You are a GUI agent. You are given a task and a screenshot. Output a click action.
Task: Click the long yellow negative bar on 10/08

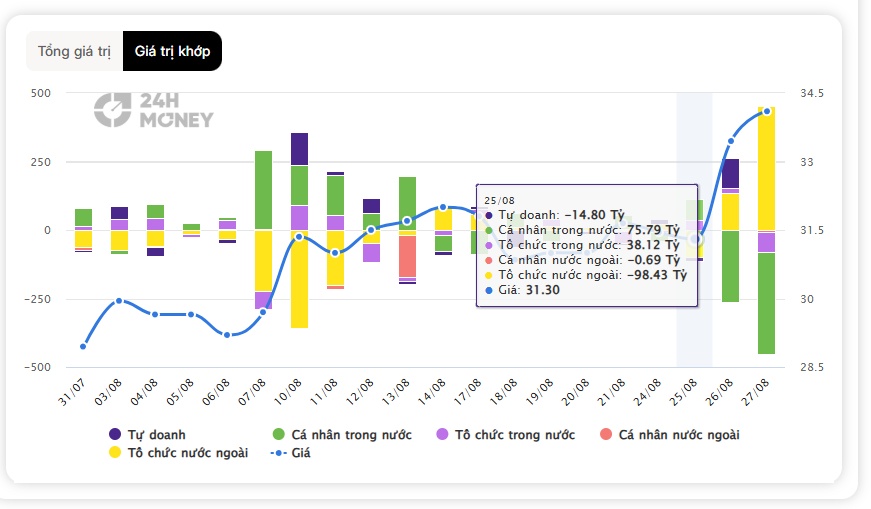tap(299, 279)
